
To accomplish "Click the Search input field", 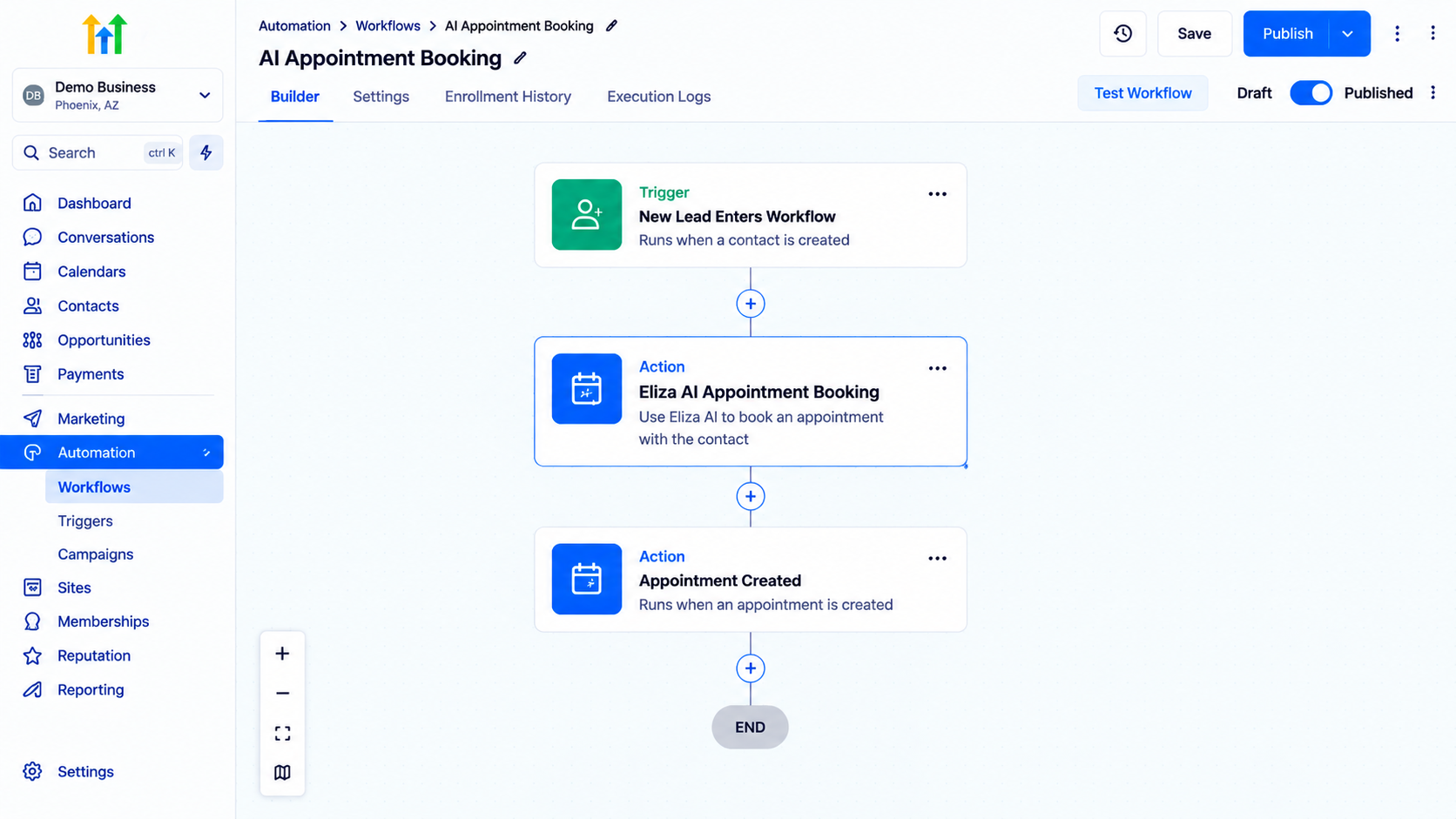I will [98, 152].
